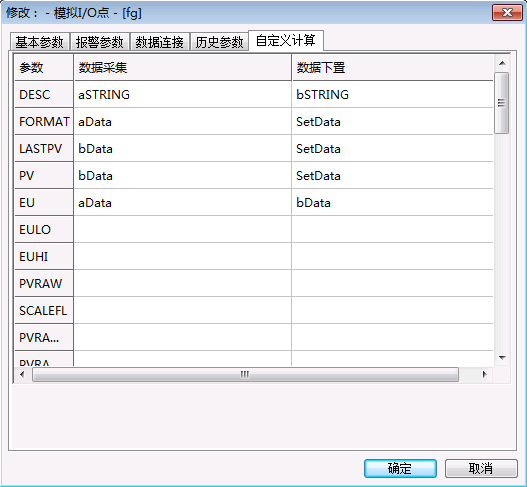Image resolution: width=527 pixels, height=487 pixels.
Task: Cancel with the 取消 button
Action: [x=481, y=468]
